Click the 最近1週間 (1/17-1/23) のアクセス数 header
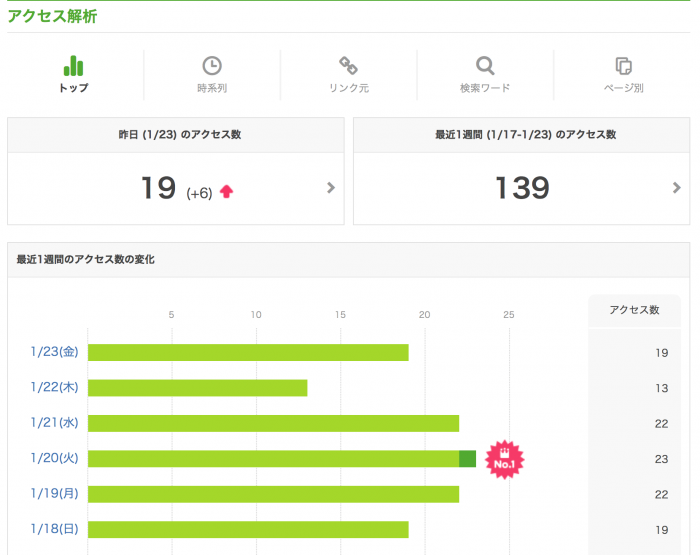This screenshot has height=555, width=700. click(x=525, y=134)
